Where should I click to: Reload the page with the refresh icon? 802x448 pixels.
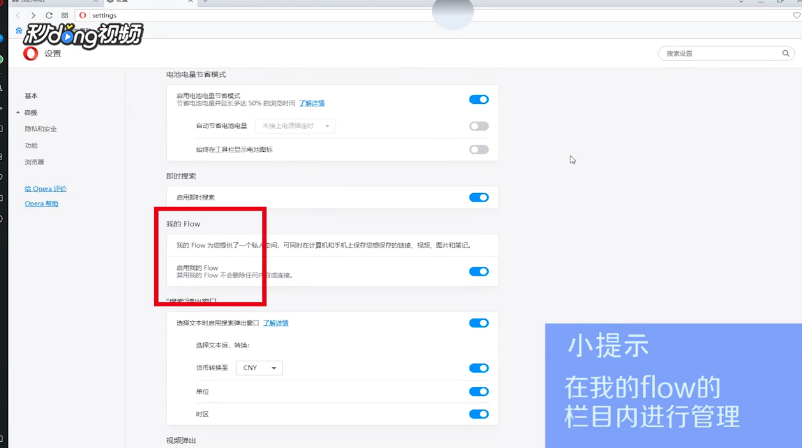[49, 15]
